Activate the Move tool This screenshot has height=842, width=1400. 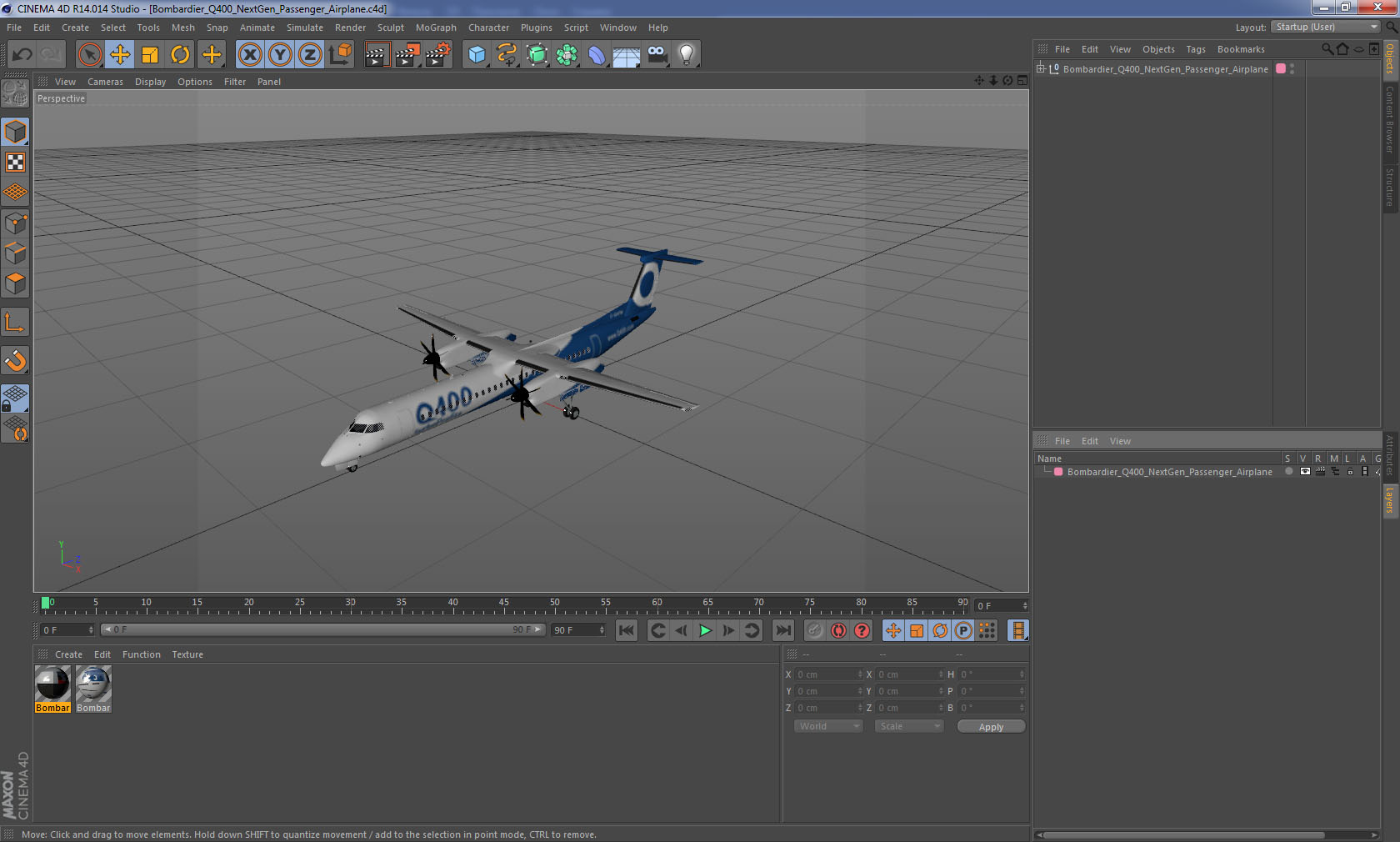point(120,55)
